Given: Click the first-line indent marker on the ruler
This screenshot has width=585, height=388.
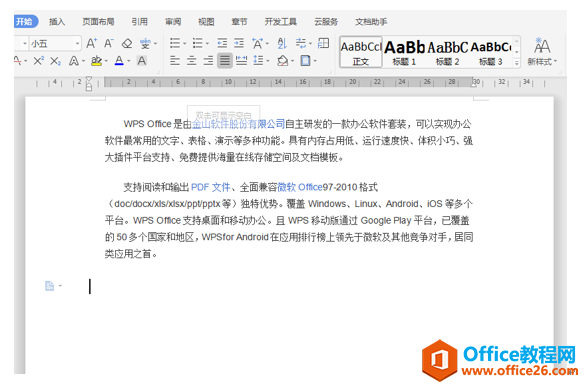Looking at the screenshot, I should pyautogui.click(x=89, y=79).
